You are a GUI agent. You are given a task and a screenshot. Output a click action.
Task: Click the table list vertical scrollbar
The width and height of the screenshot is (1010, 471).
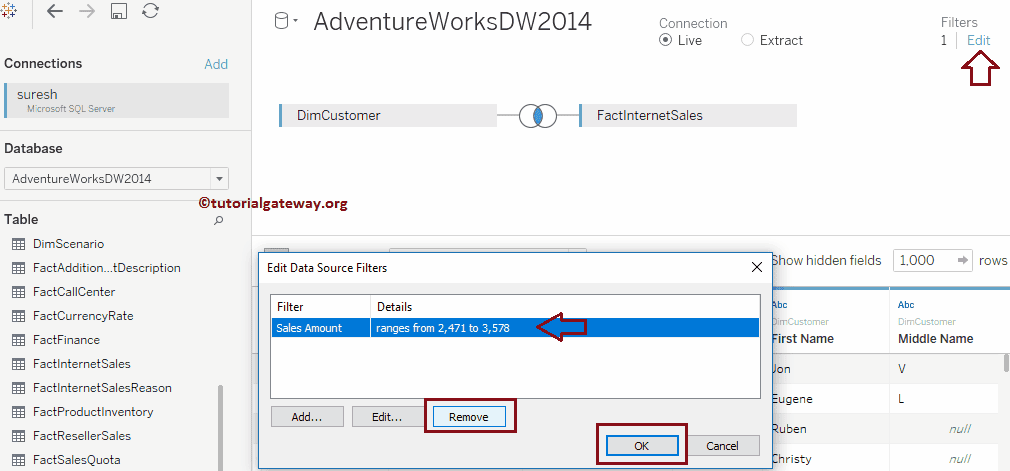point(220,427)
